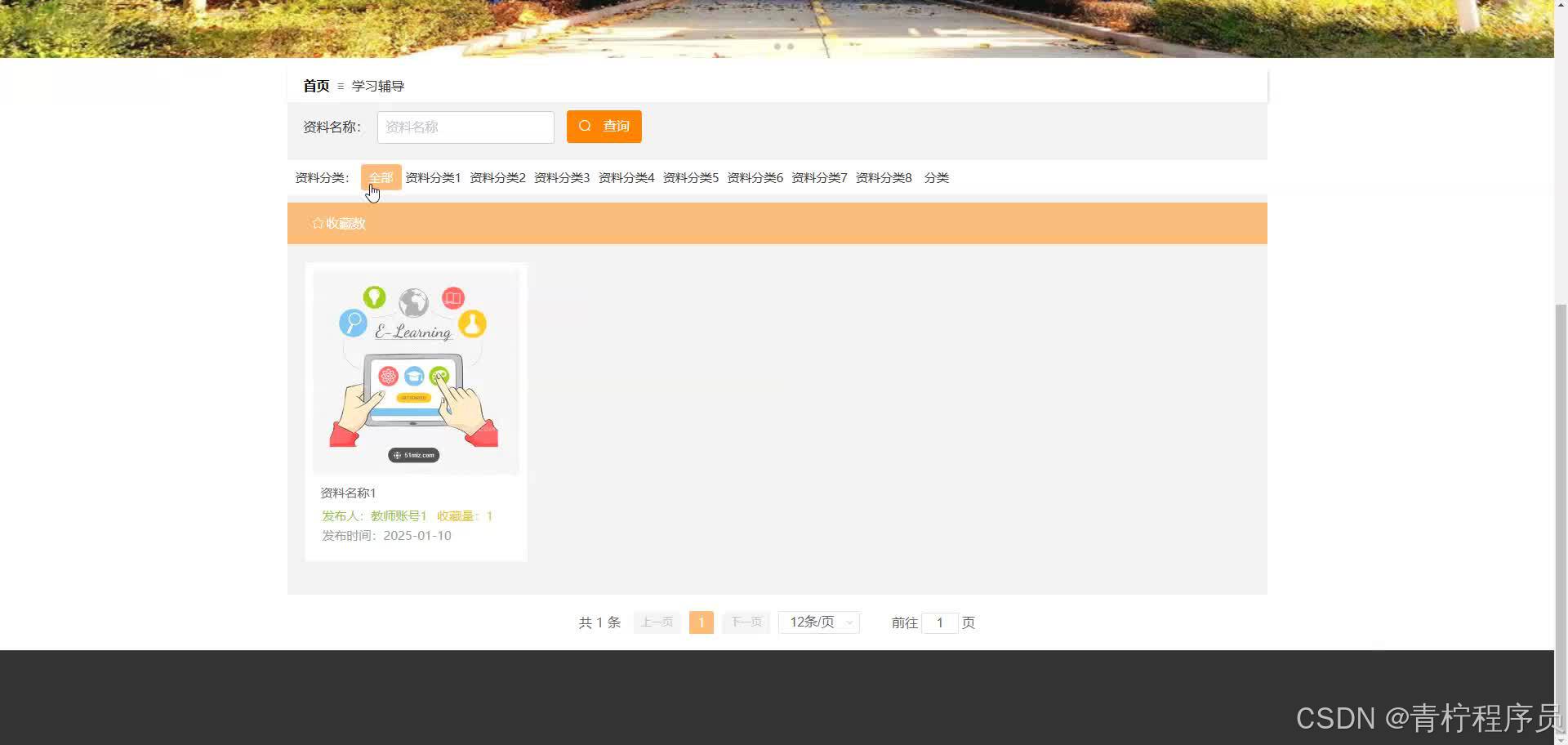Click the star icon on the 收藏数 bar
The width and height of the screenshot is (1568, 745).
[318, 223]
